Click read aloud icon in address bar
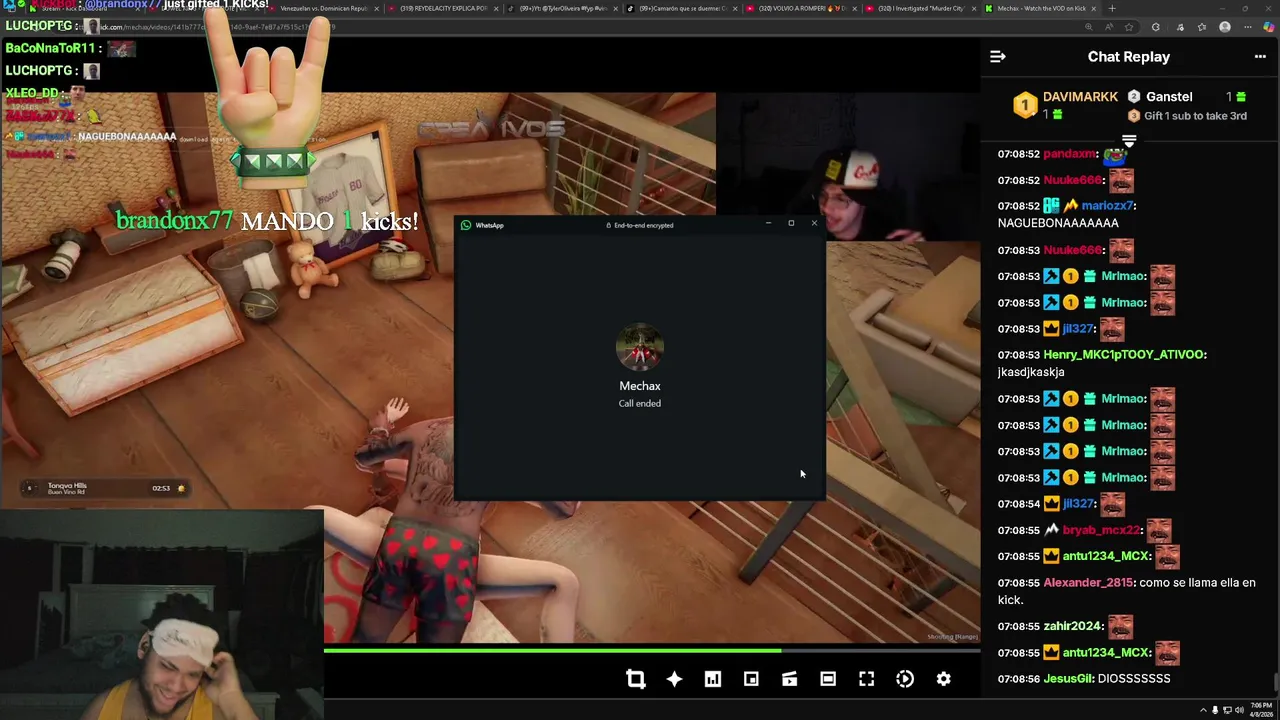Screen dimensions: 1280x720 [x=1108, y=27]
